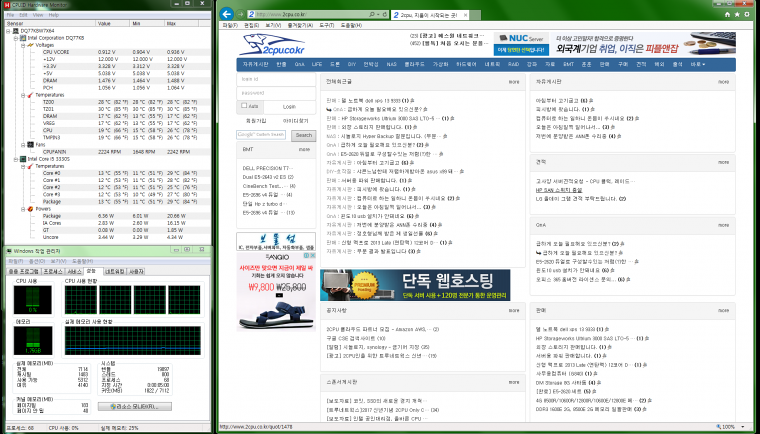Click the Intel Core i5 3330S chip icon

[x=23, y=159]
